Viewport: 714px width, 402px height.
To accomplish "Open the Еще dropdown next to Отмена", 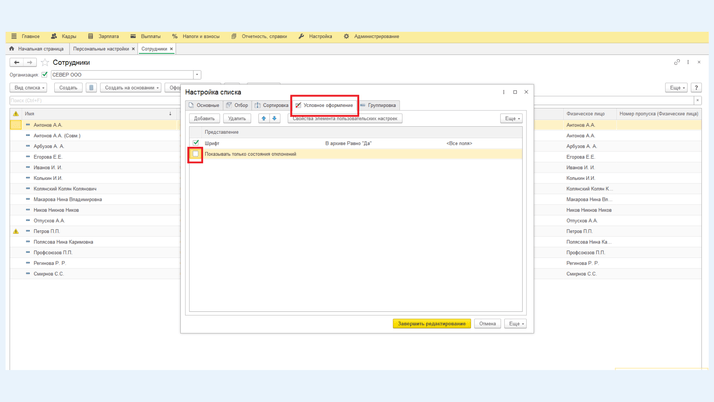I will tap(515, 324).
